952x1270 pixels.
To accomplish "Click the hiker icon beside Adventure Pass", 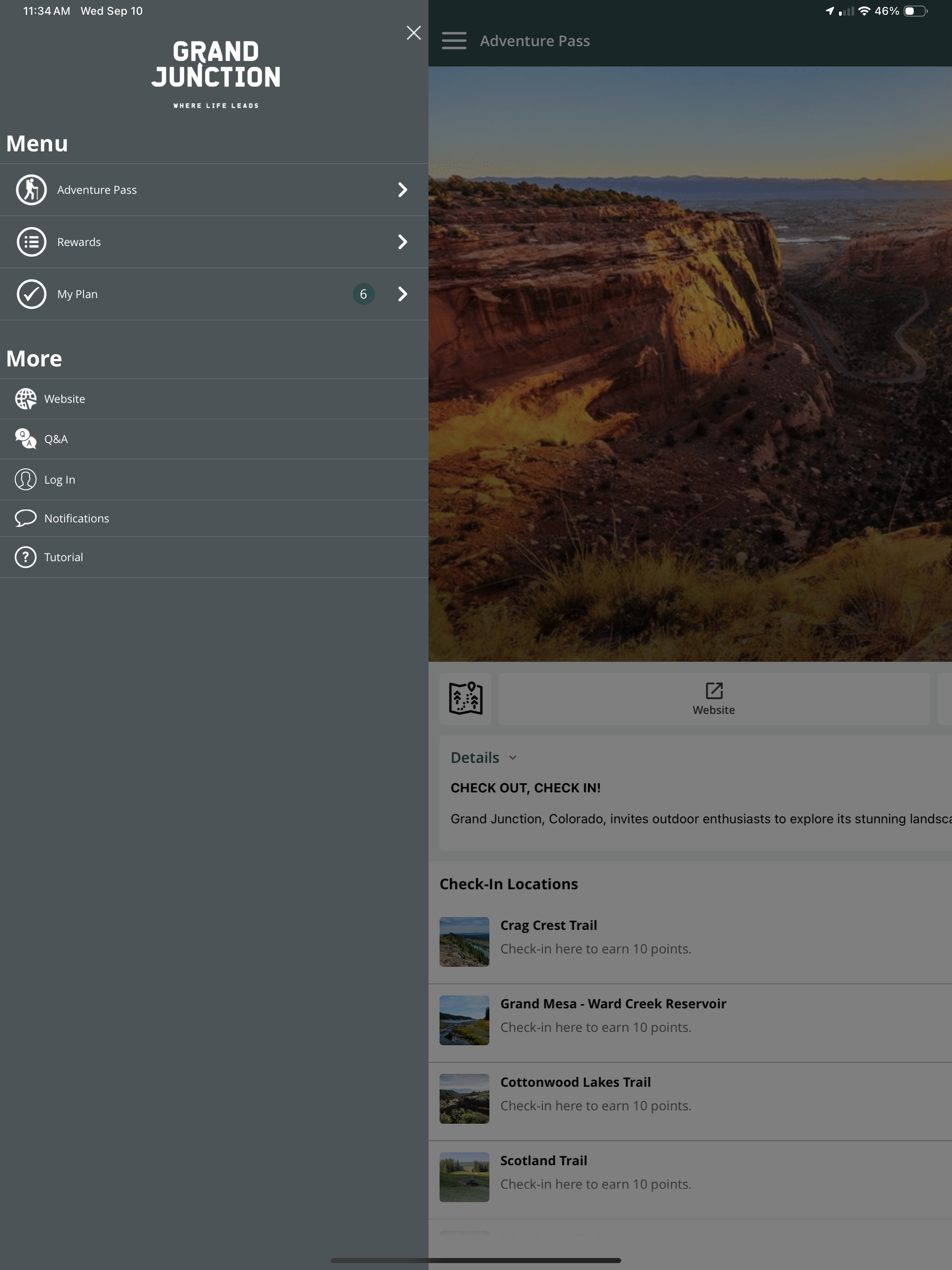I will tap(31, 190).
